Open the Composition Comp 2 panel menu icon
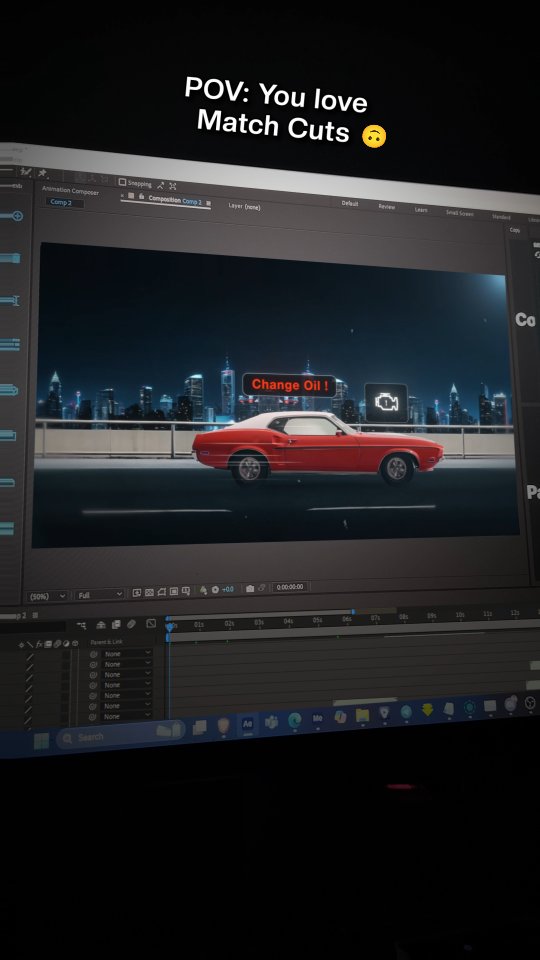Screen dimensions: 540x960 click(x=209, y=203)
